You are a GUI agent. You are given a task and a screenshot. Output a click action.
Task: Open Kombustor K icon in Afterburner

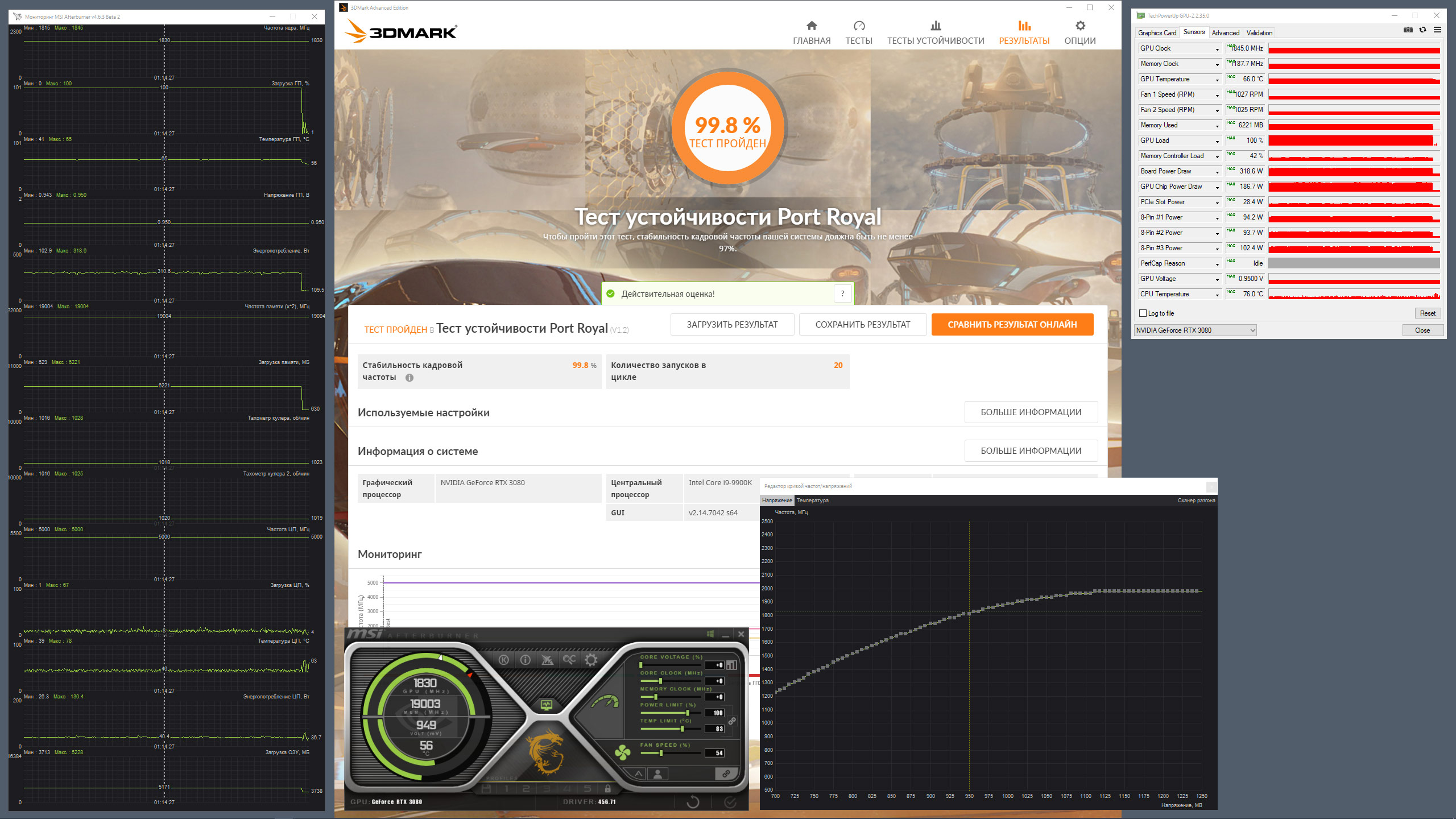tap(504, 660)
